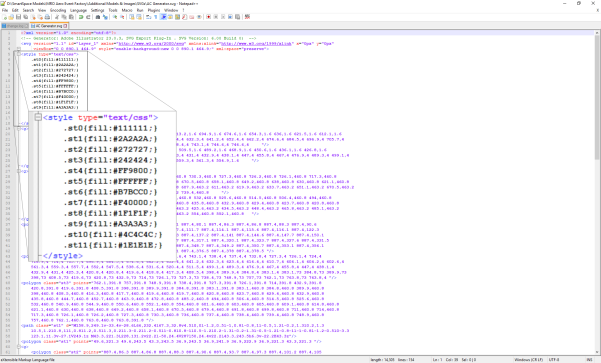Click the Zoom In toolbar icon

[115, 17]
